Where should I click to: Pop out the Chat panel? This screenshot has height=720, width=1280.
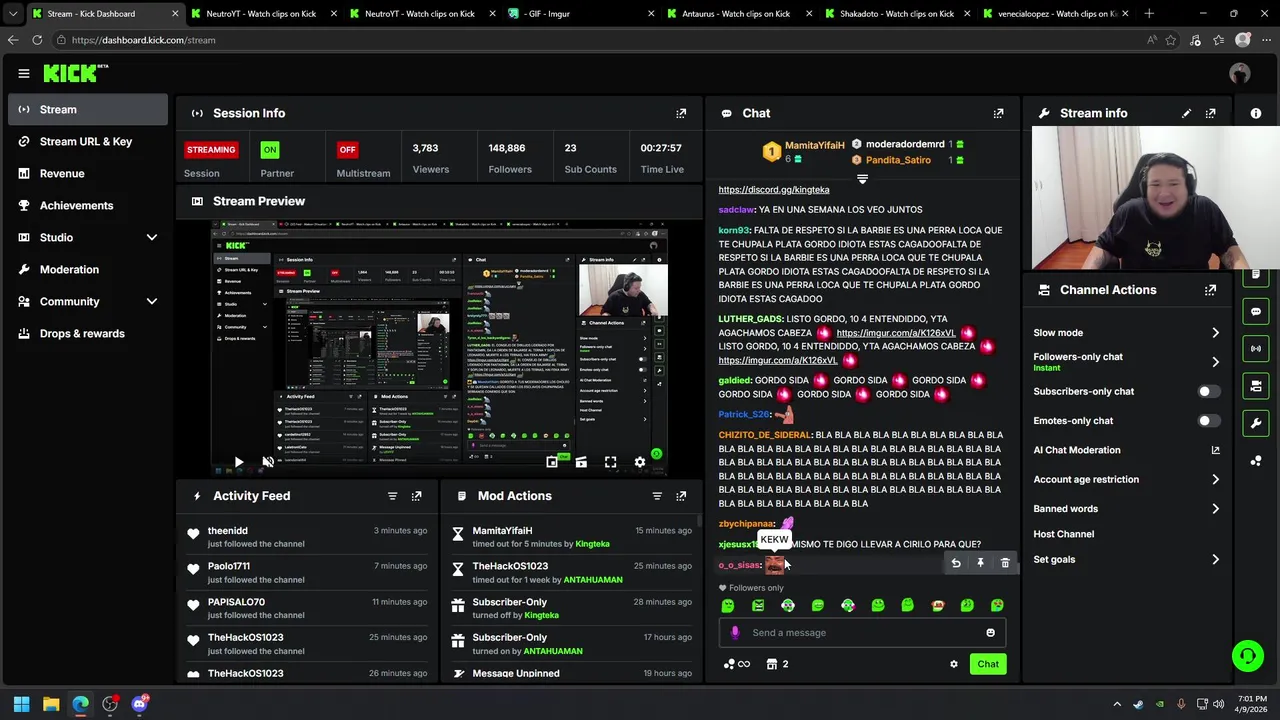click(998, 113)
